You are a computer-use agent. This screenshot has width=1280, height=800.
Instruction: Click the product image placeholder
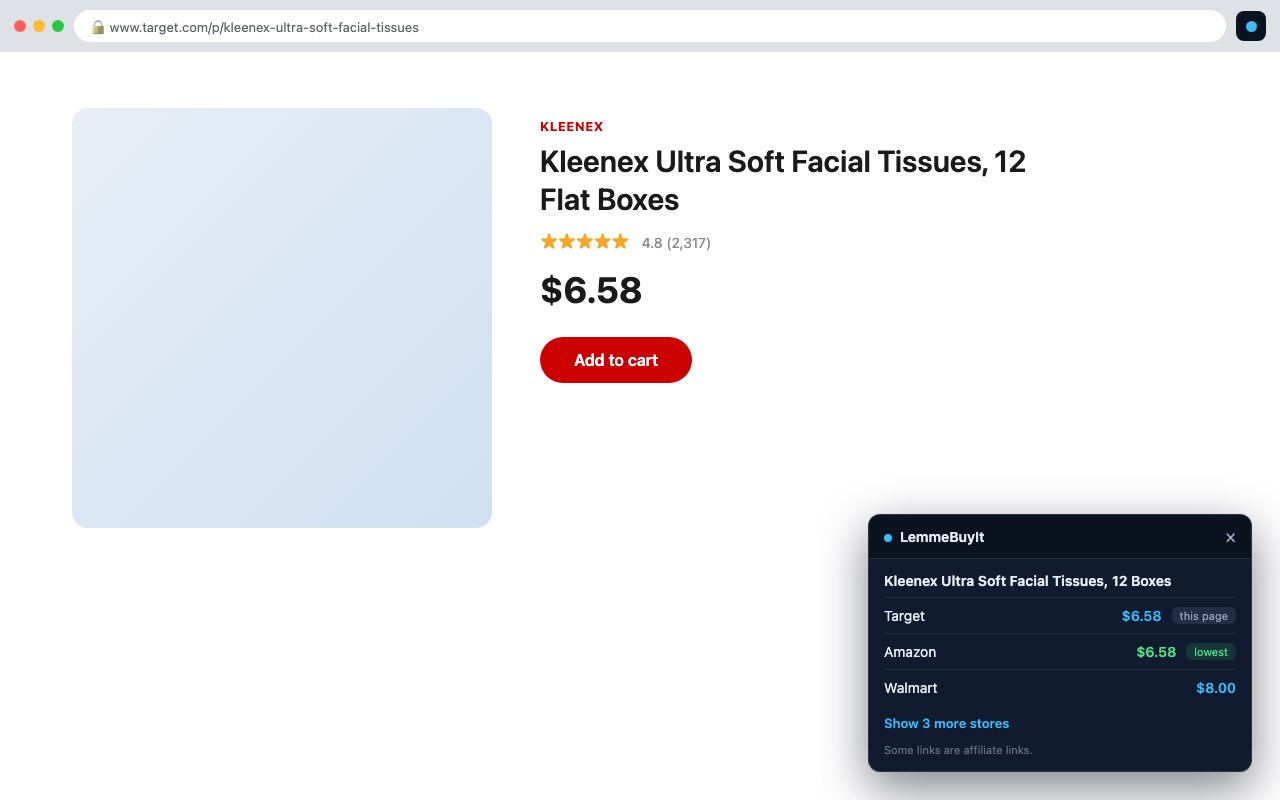[282, 318]
